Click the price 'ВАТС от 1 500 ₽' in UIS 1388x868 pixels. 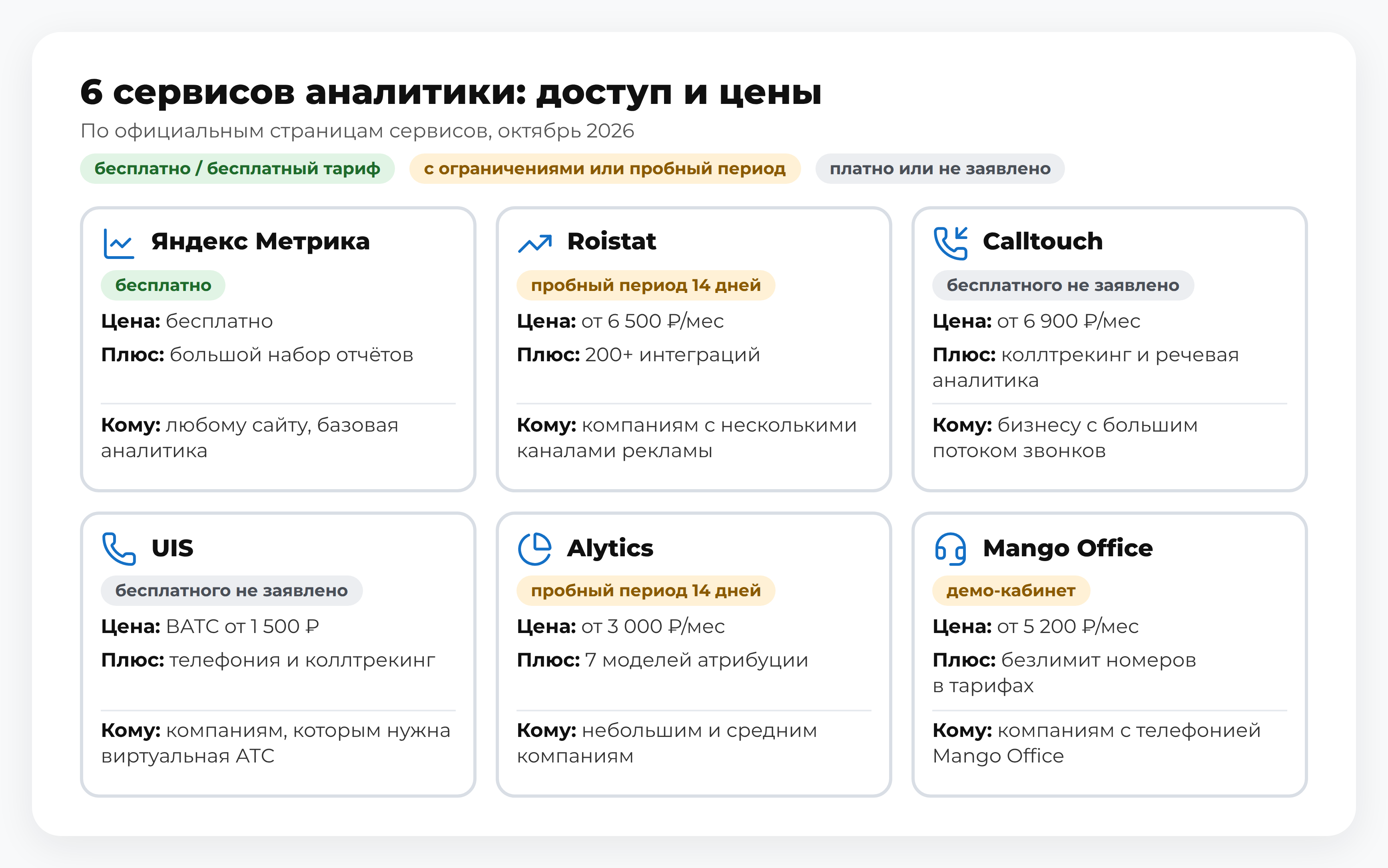coord(242,627)
